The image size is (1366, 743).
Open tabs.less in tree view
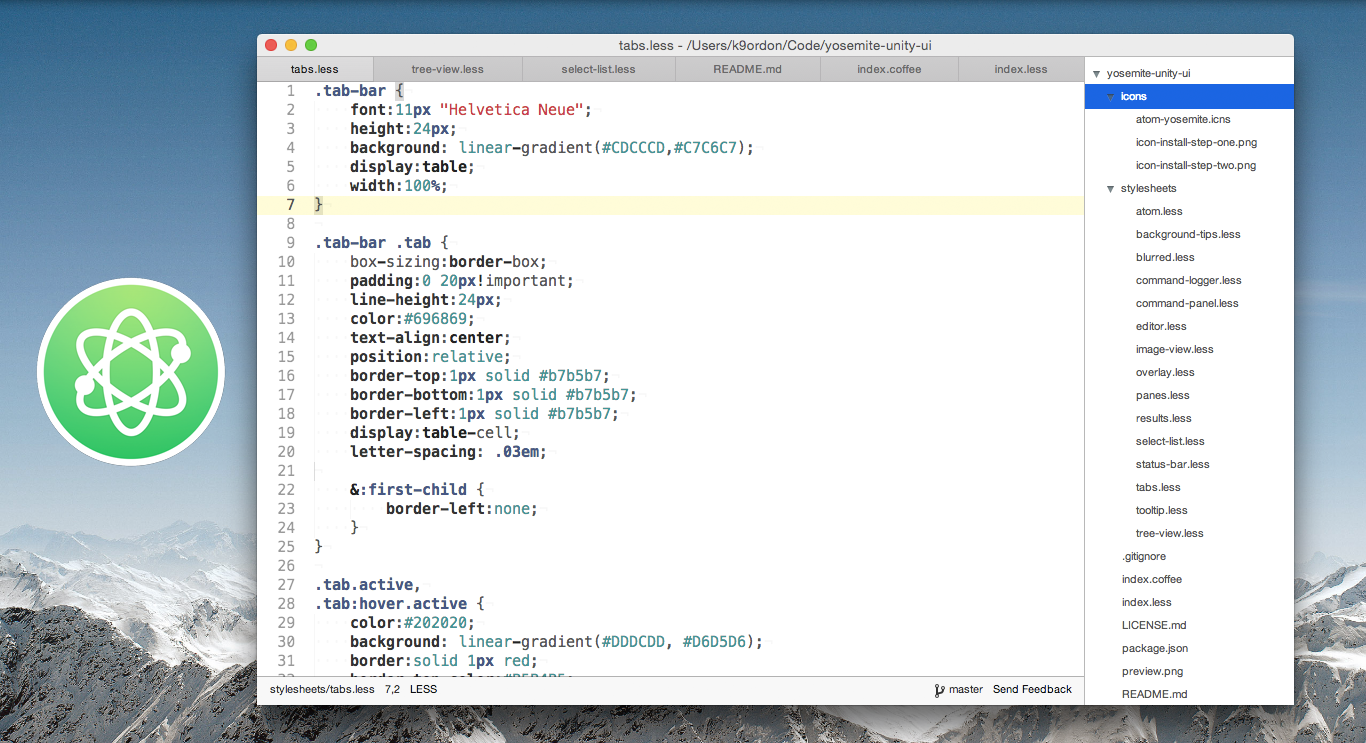pyautogui.click(x=1158, y=487)
